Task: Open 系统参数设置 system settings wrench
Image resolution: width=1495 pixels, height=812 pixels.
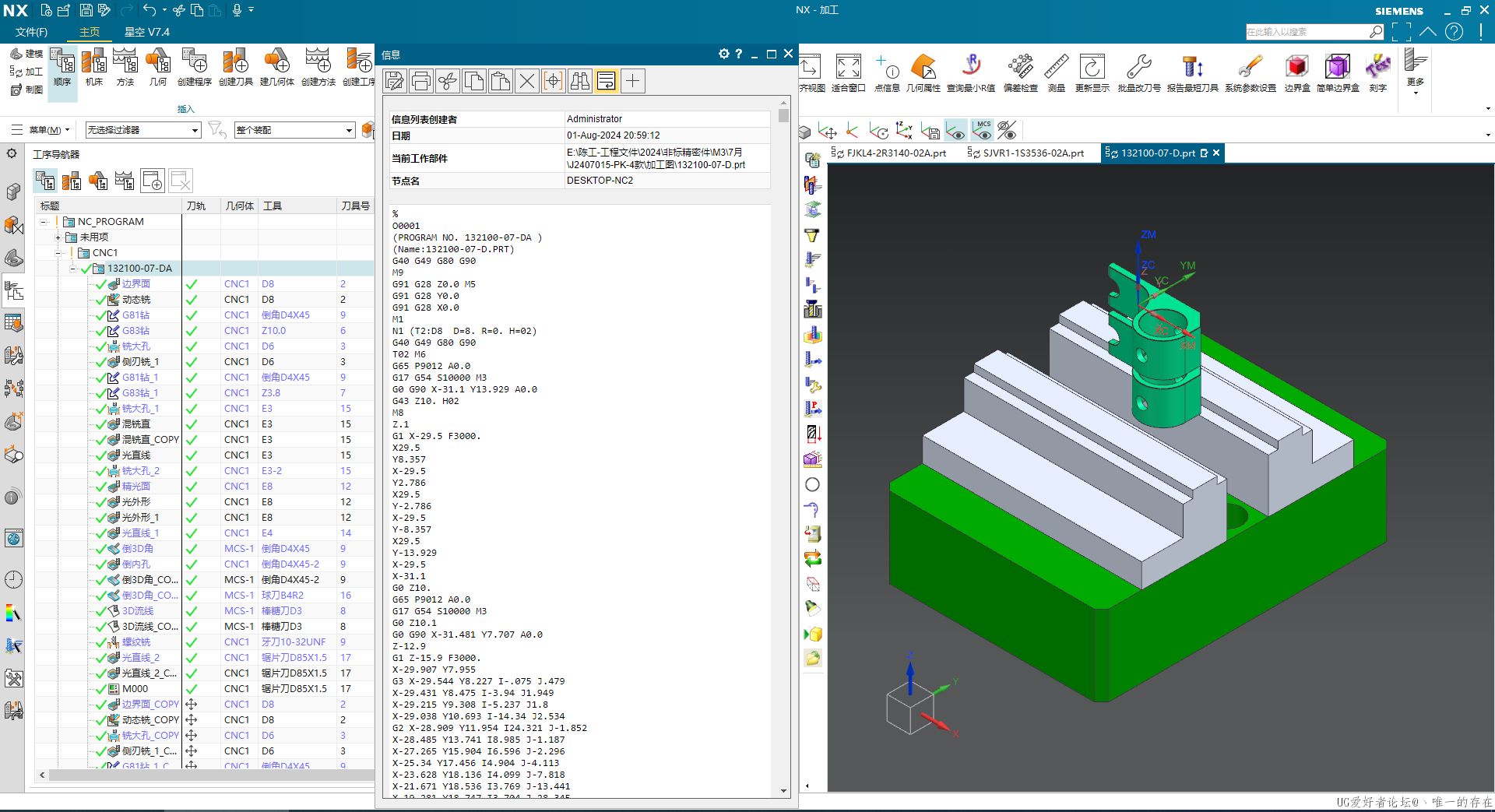Action: pyautogui.click(x=1251, y=73)
